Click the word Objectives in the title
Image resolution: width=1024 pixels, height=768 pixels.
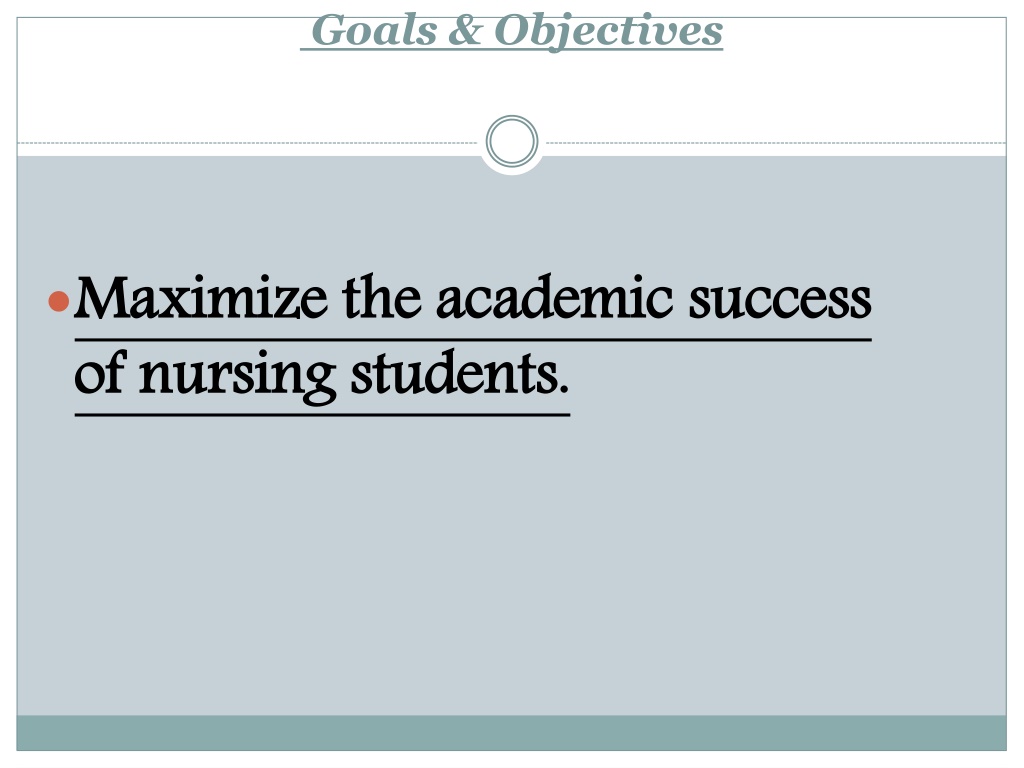[x=609, y=31]
